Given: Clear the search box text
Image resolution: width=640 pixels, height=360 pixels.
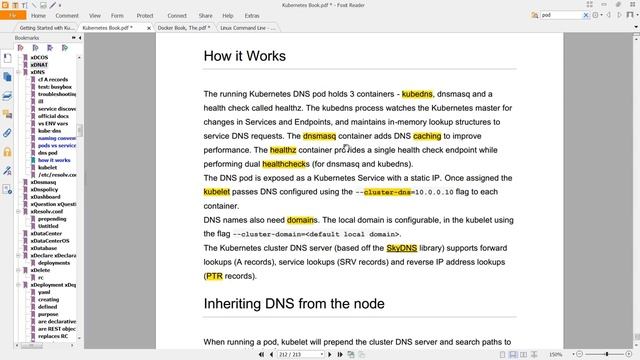Looking at the screenshot, I should 586,15.
